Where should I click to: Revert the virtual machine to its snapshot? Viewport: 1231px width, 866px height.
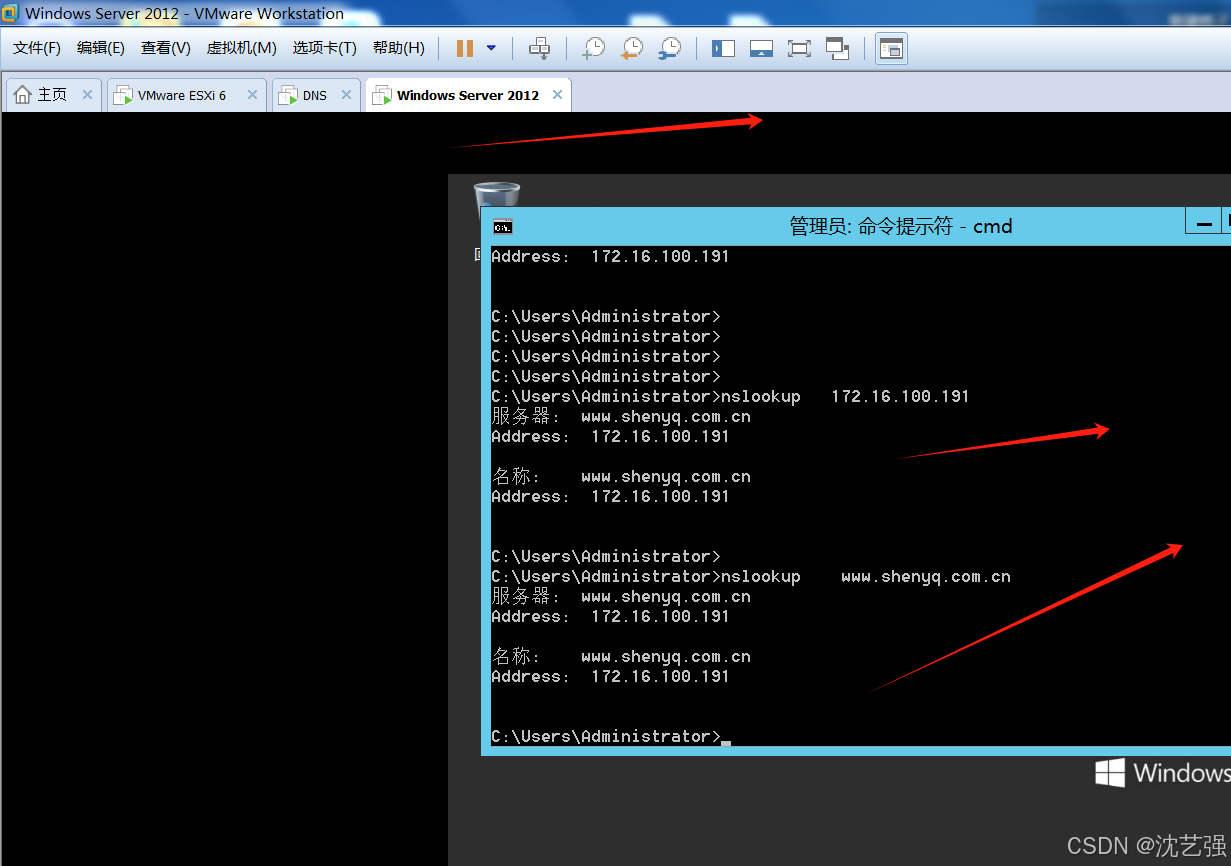(632, 48)
